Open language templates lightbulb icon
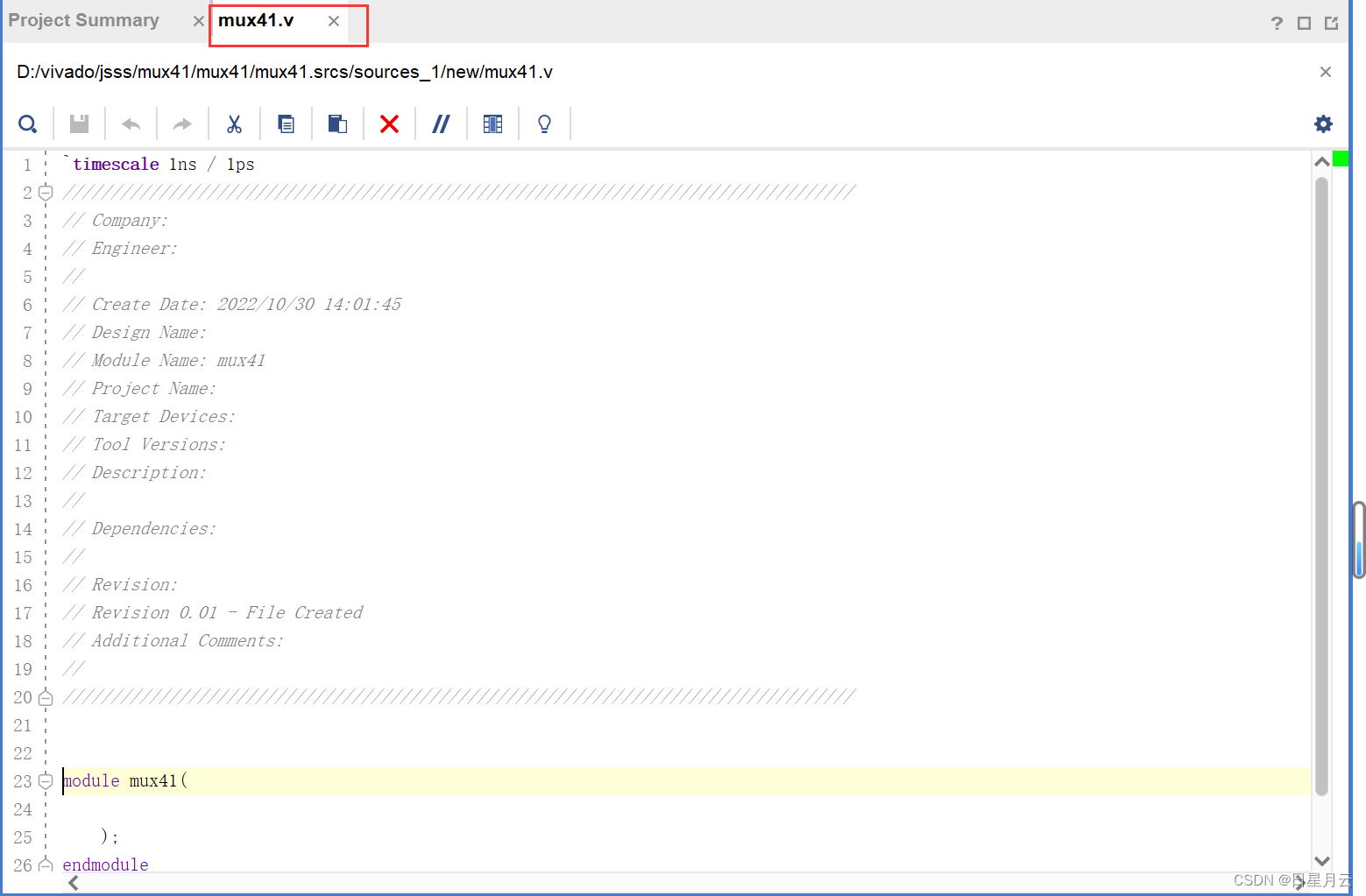 click(544, 123)
